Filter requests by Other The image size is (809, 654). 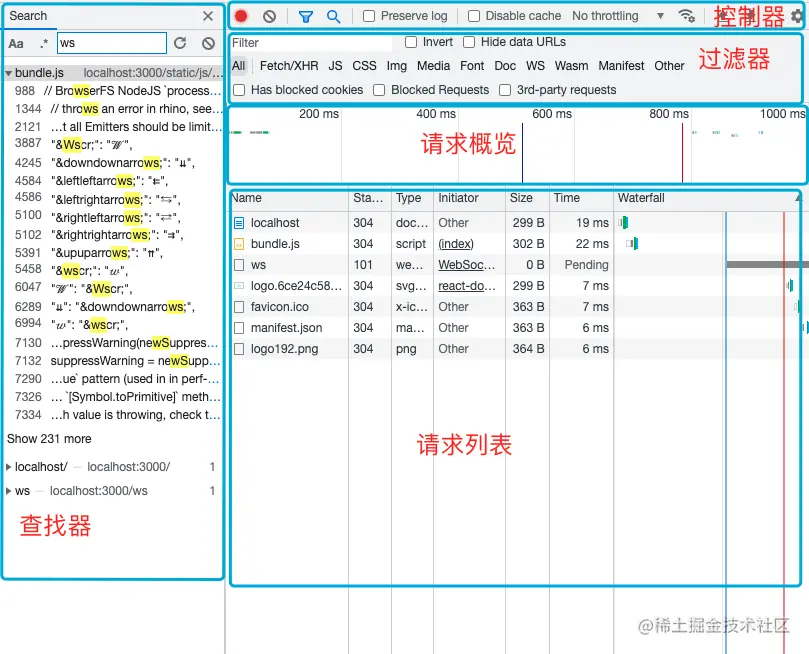[x=669, y=66]
